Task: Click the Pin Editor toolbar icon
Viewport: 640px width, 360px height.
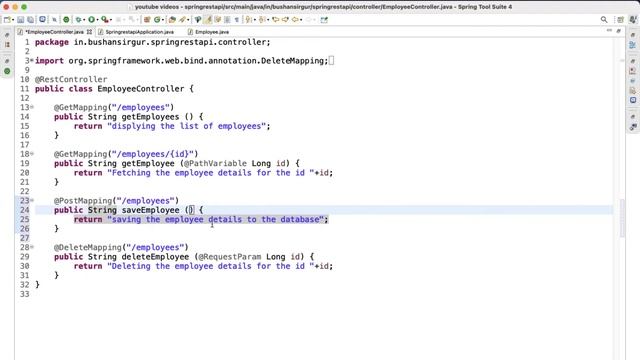Action: click(324, 20)
